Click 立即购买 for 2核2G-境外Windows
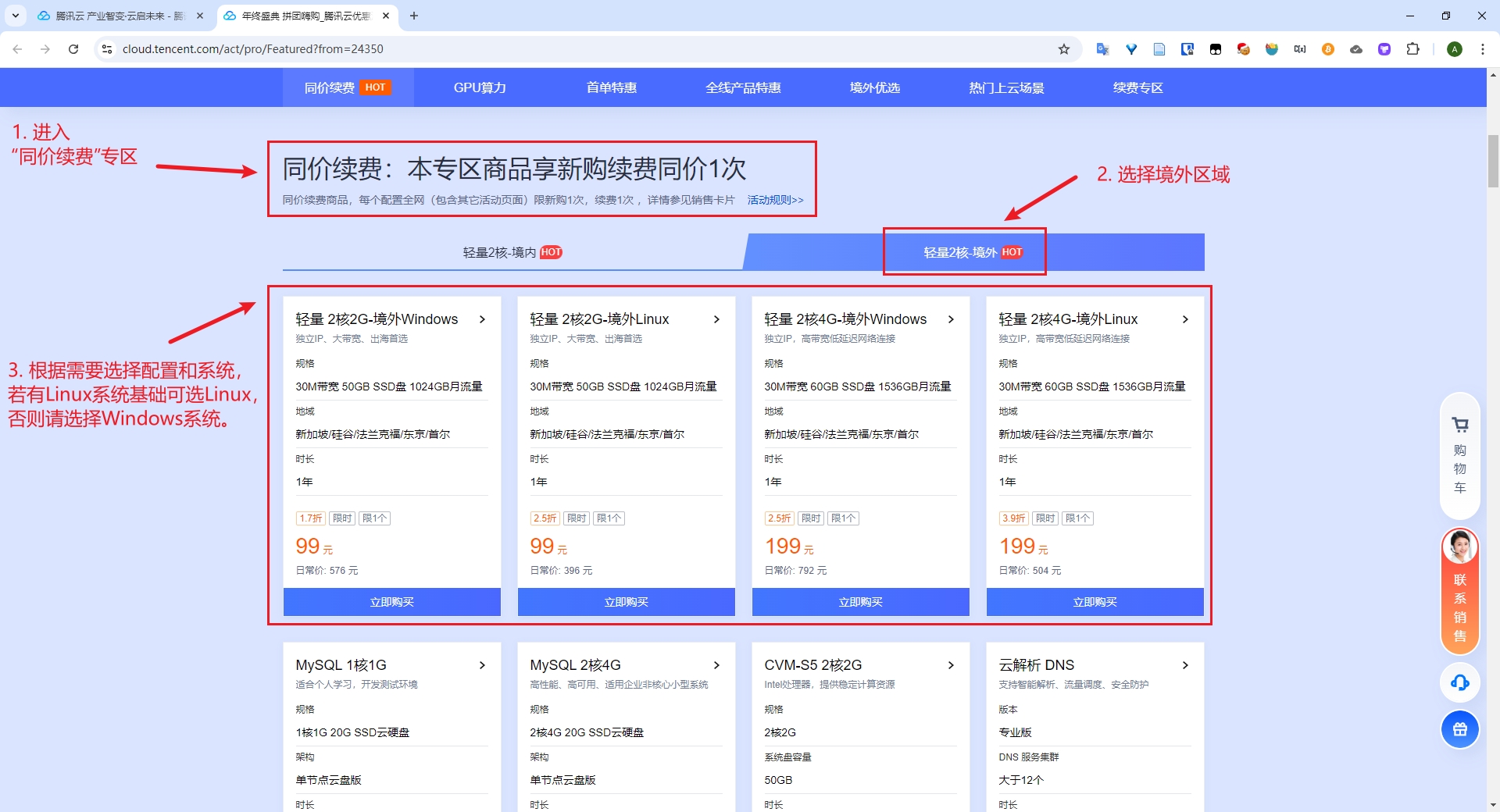 click(392, 602)
